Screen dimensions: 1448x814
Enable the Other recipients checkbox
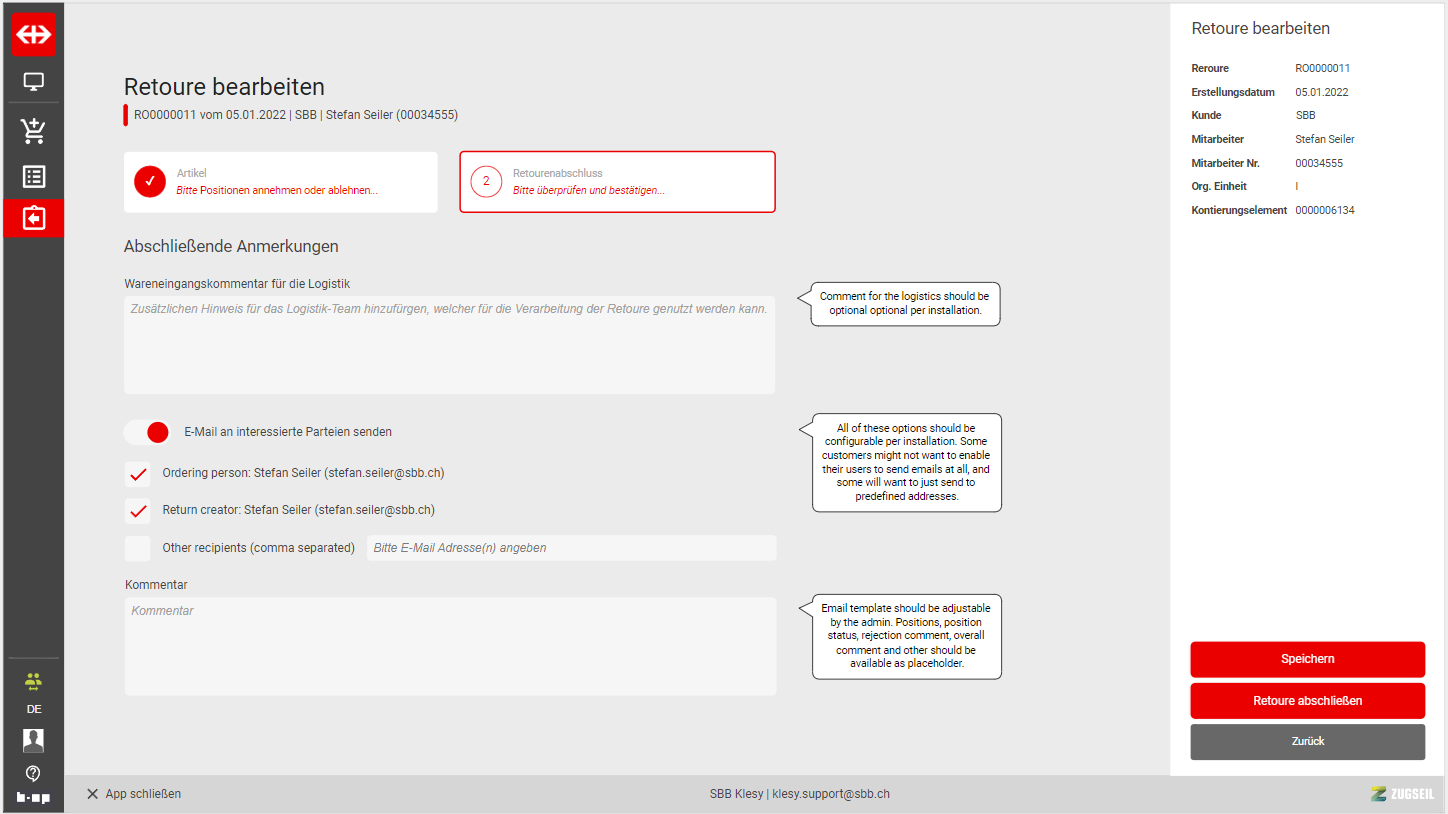coord(137,548)
